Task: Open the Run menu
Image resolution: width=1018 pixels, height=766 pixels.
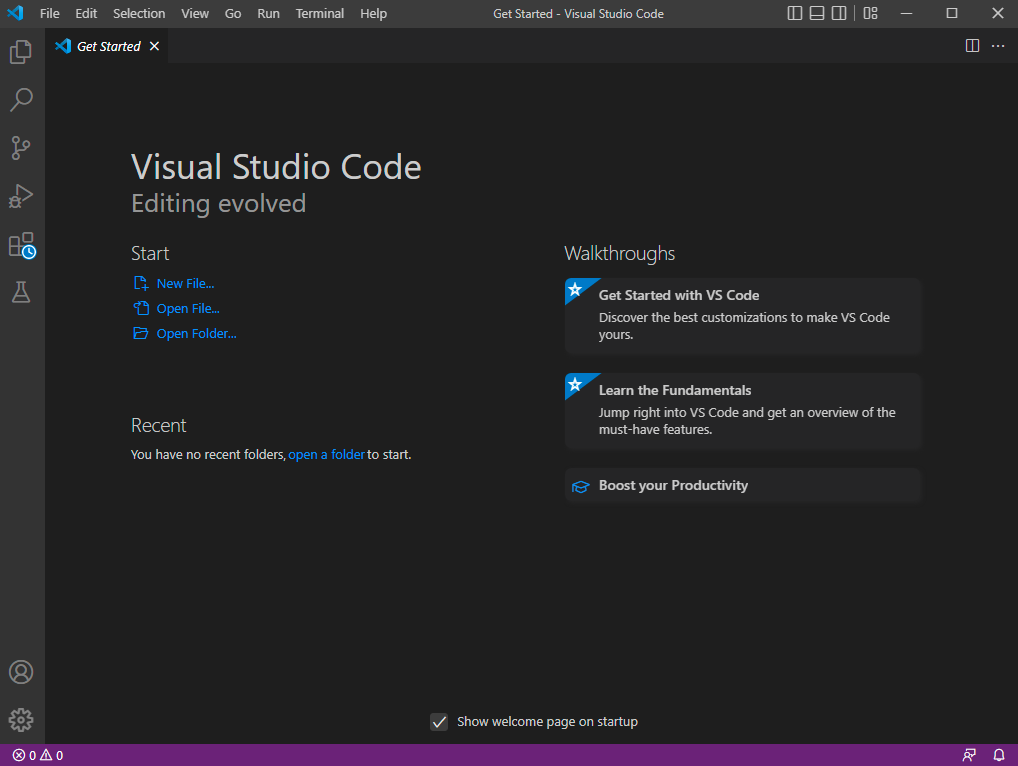Action: 268,14
